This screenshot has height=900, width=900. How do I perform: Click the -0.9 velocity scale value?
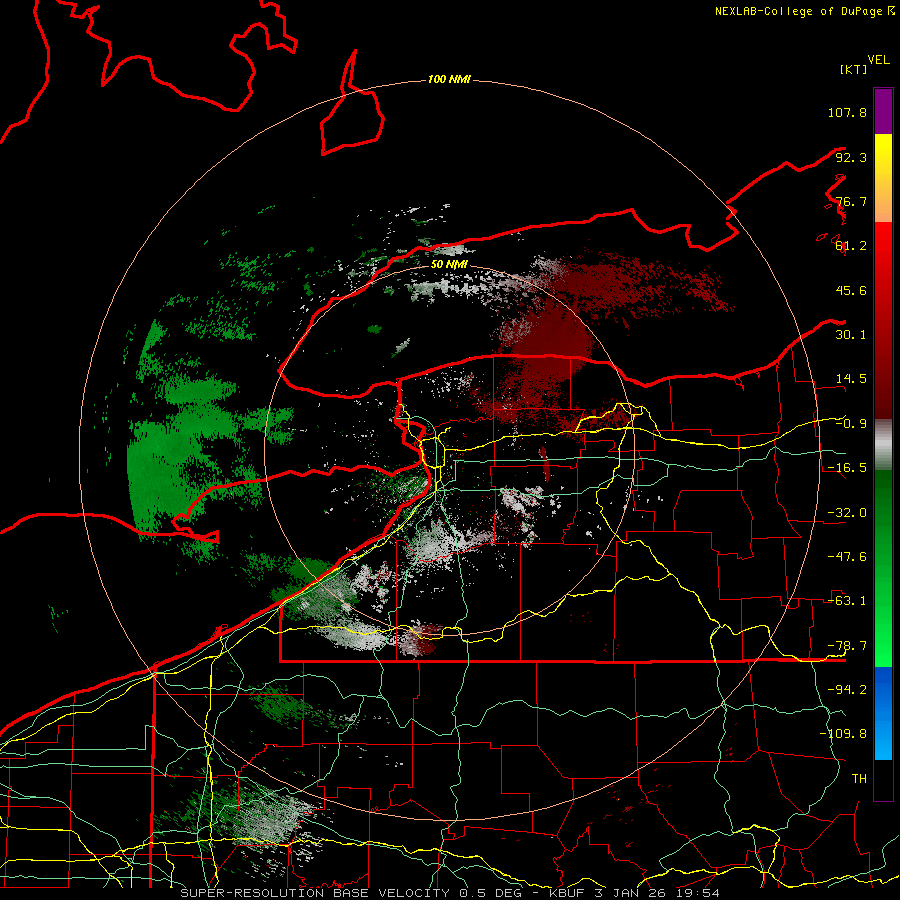pyautogui.click(x=851, y=424)
